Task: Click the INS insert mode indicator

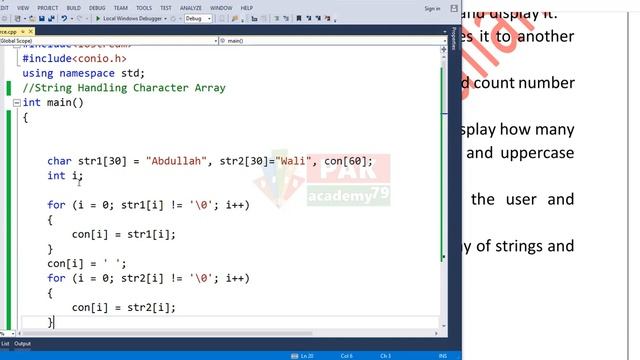Action: tap(443, 356)
